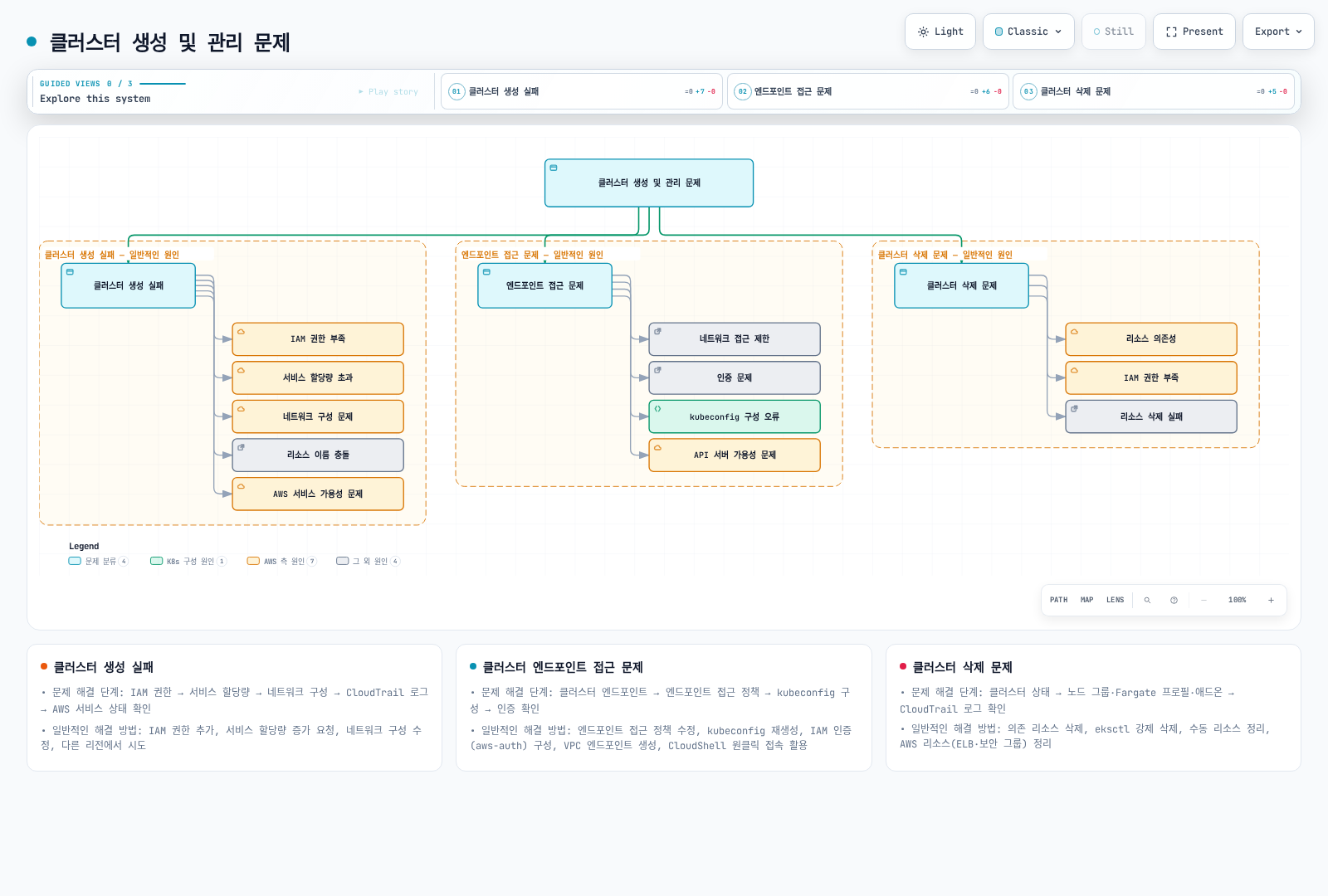The width and height of the screenshot is (1328, 896).
Task: Open guided view 03 클러스터 삭제 문제
Action: point(1155,91)
